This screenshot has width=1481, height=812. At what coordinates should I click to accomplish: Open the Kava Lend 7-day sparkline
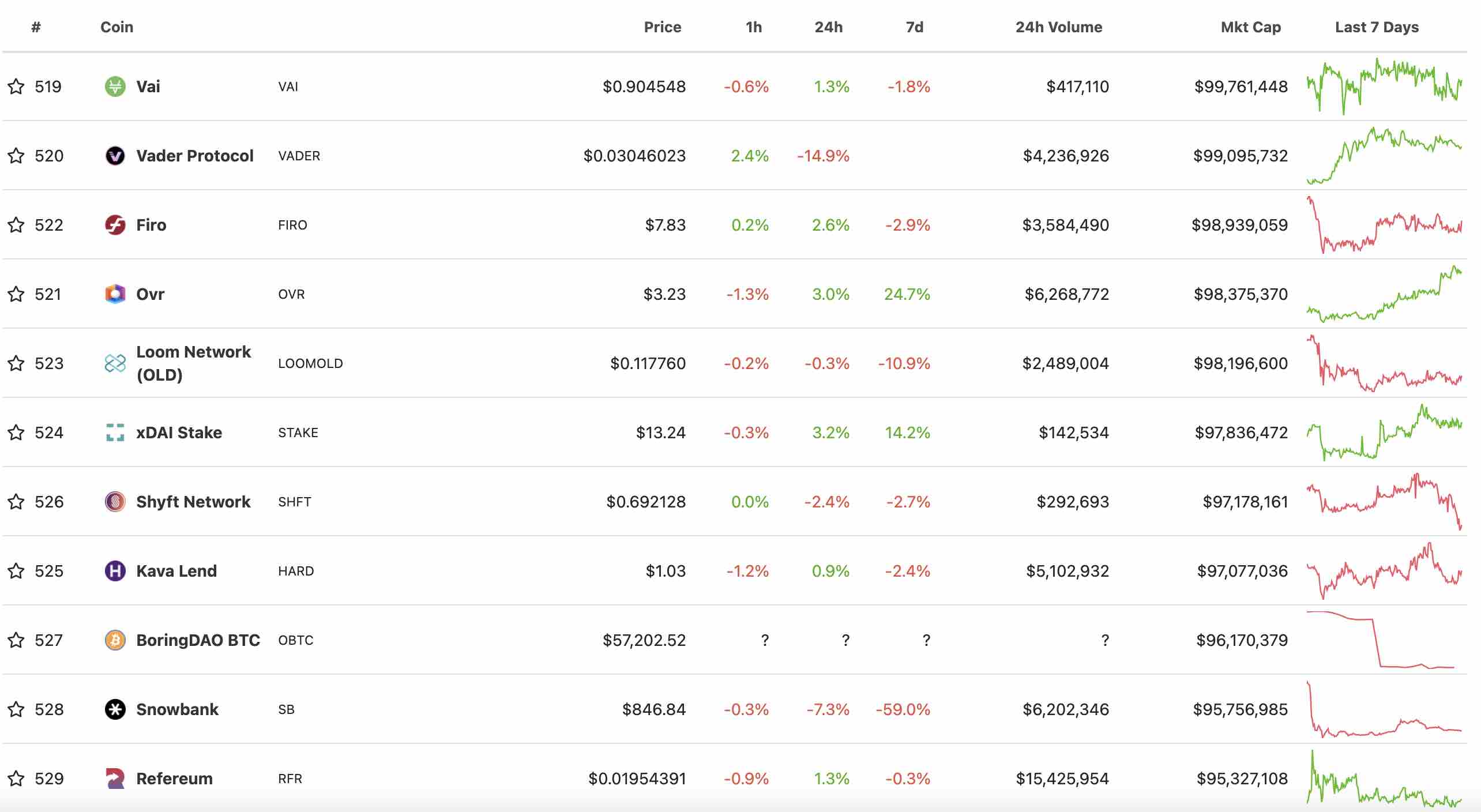click(1384, 571)
